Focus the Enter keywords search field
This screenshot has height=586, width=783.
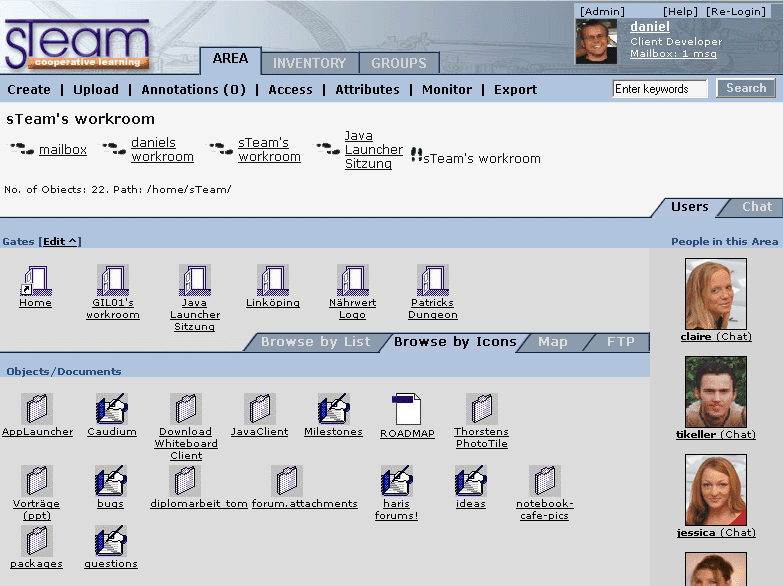tap(660, 89)
